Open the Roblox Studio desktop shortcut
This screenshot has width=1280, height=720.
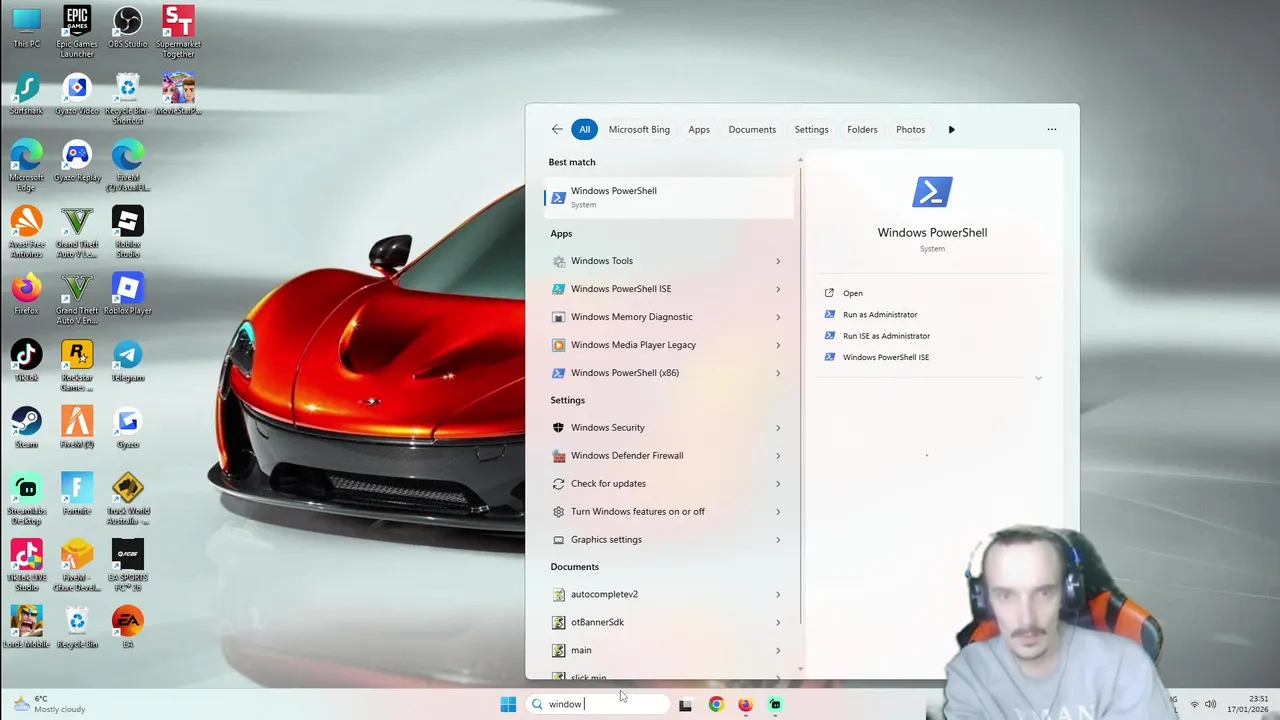pos(127,232)
